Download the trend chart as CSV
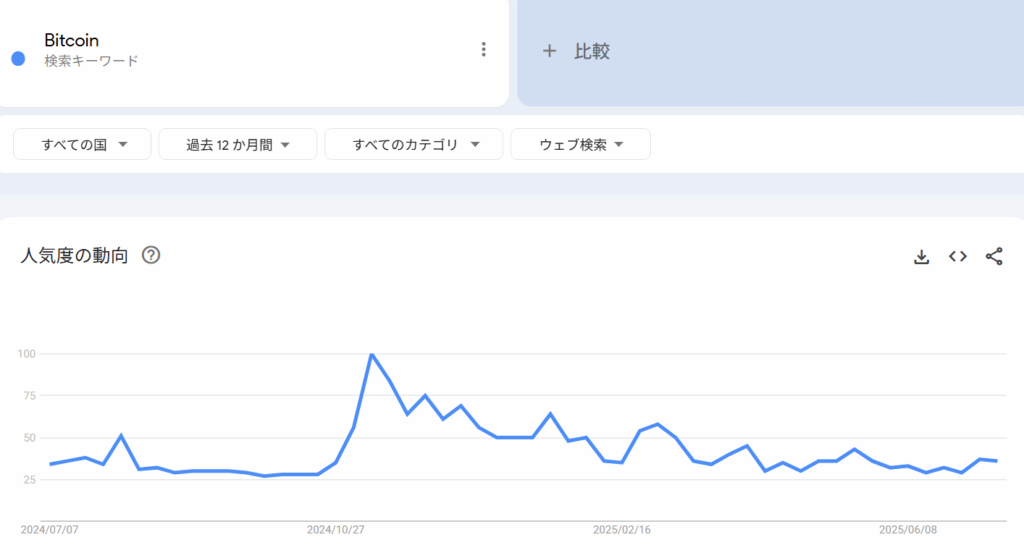The image size is (1024, 553). click(921, 257)
